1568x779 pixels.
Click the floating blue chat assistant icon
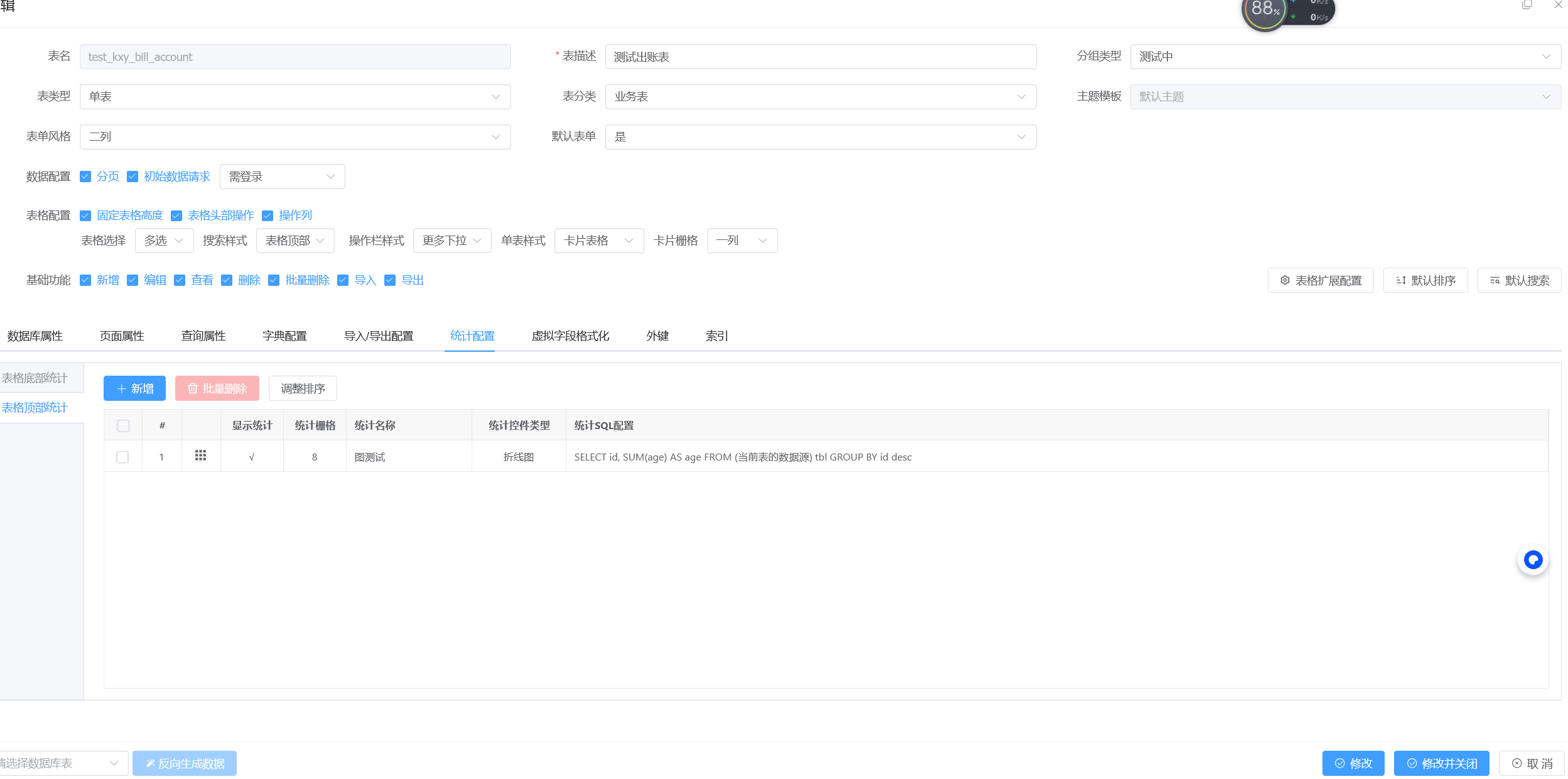coord(1533,560)
